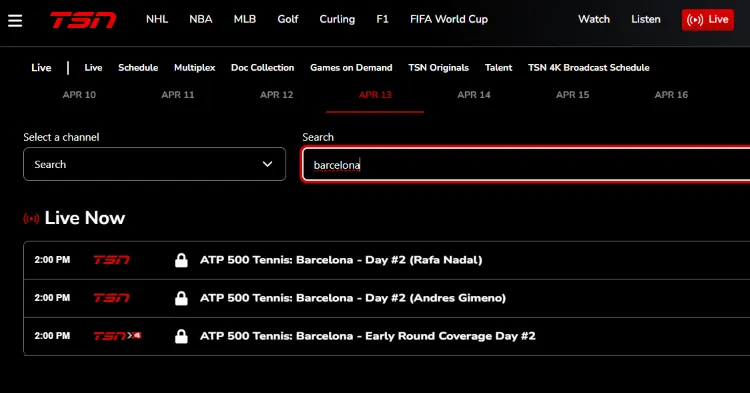This screenshot has height=393, width=750.
Task: Open Barcelona Early Round Coverage Day #2 listing
Action: coord(368,336)
